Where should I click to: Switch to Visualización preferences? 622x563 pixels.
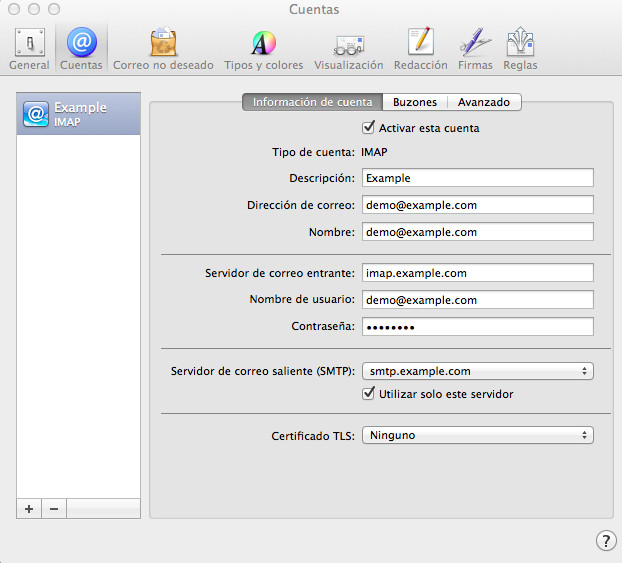click(x=348, y=48)
